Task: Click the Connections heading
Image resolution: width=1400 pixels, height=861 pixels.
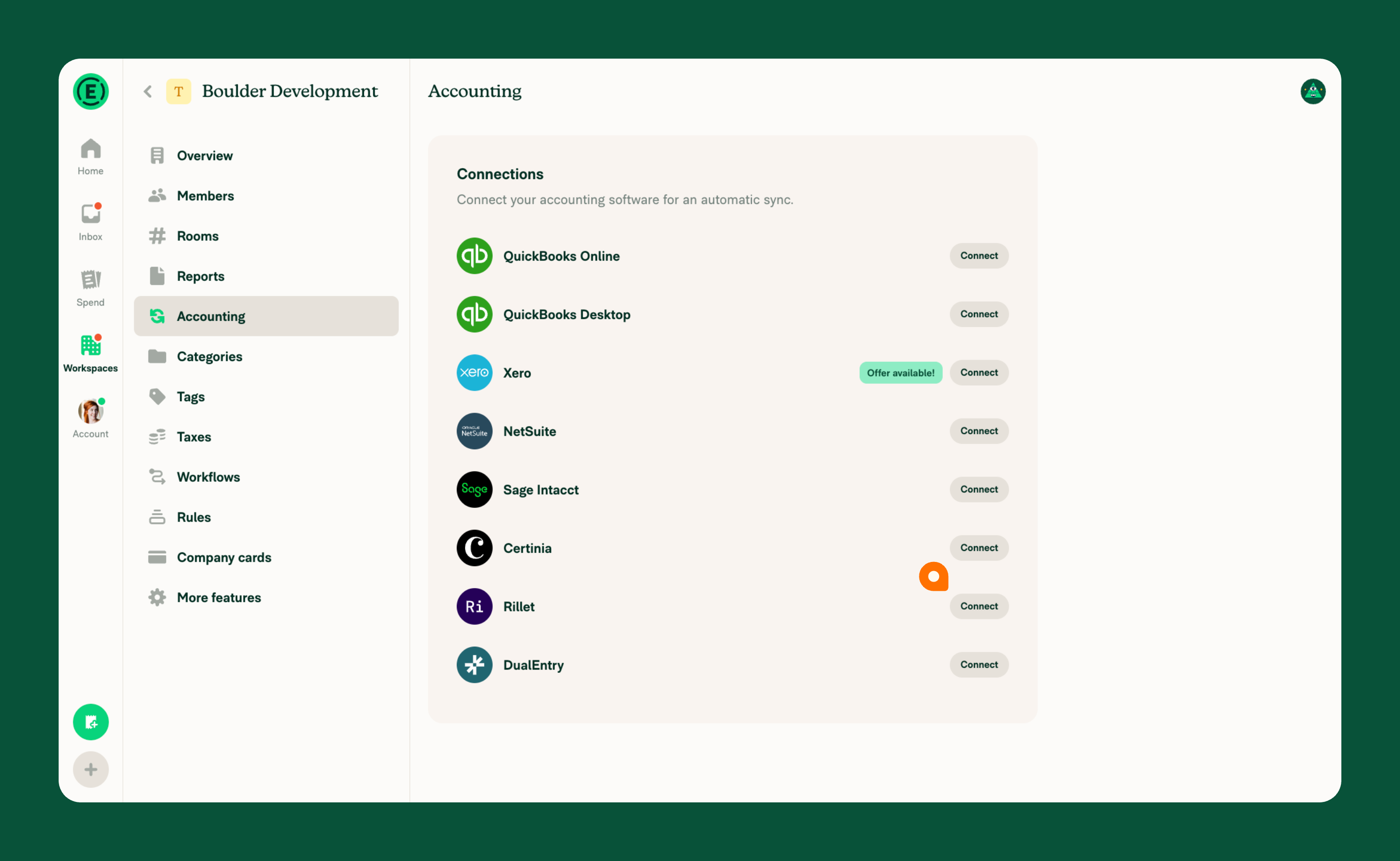Action: tap(500, 174)
